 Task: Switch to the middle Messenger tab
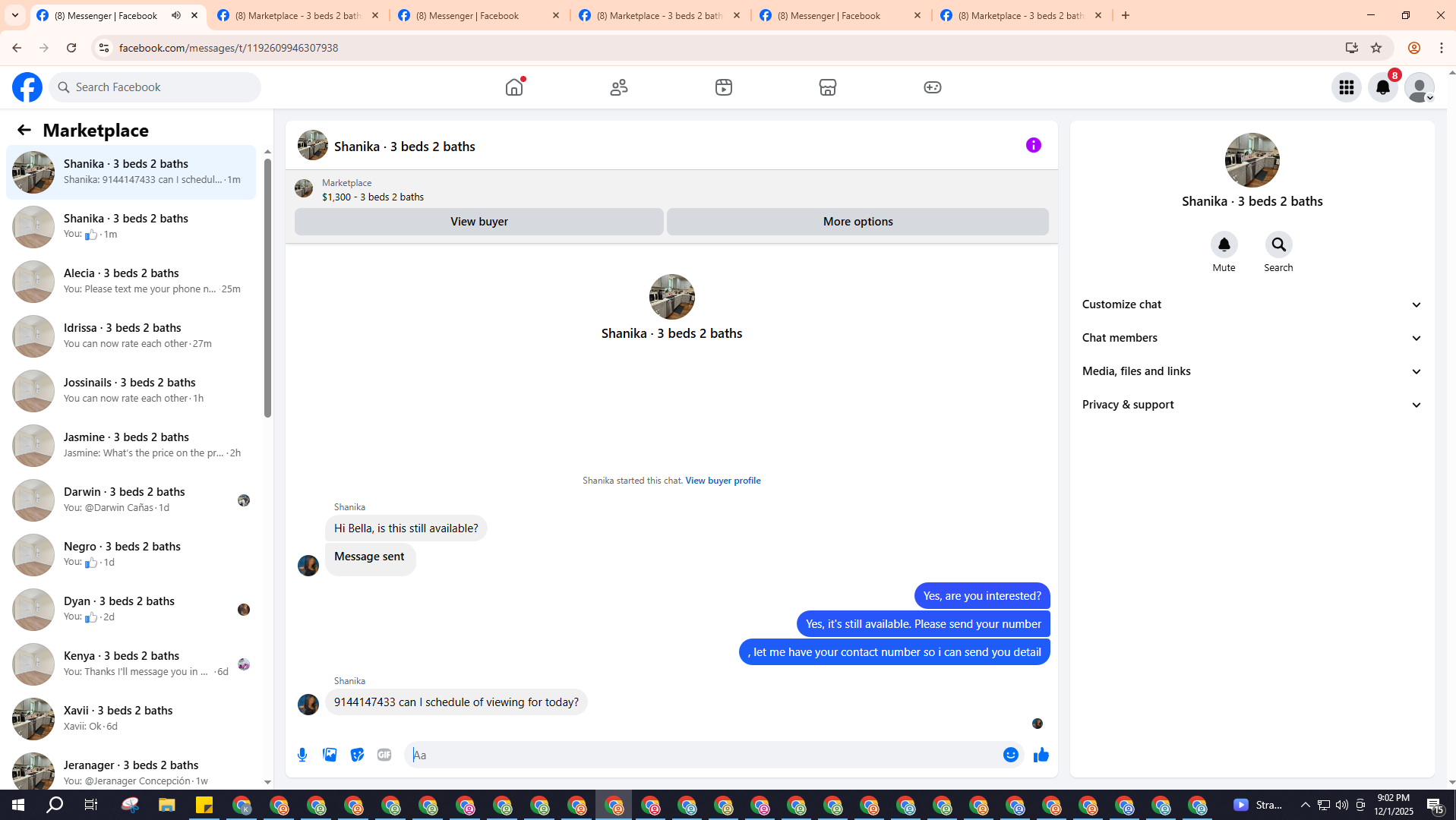(x=479, y=15)
